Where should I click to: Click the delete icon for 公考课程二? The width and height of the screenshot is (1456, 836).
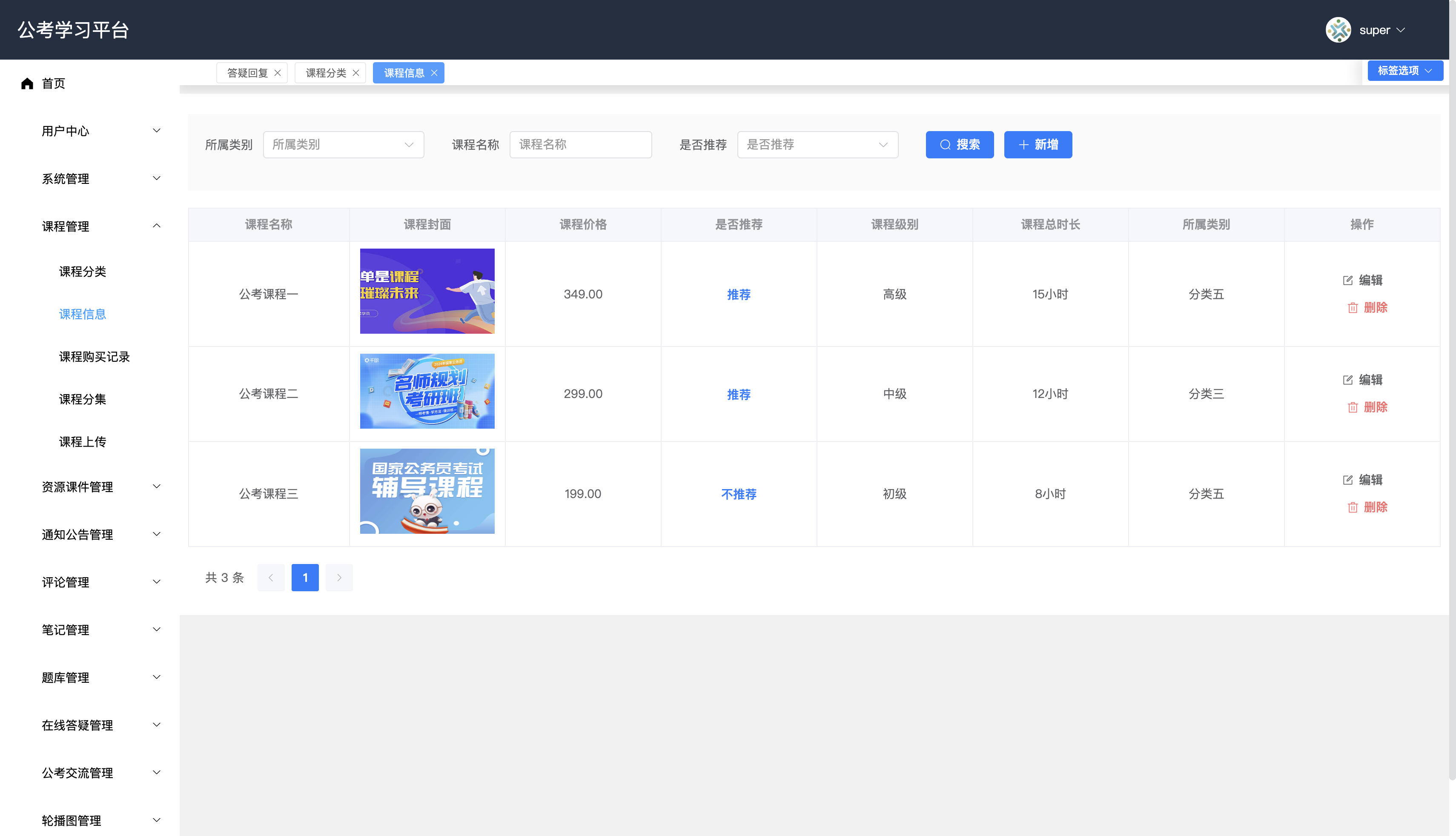point(1353,408)
